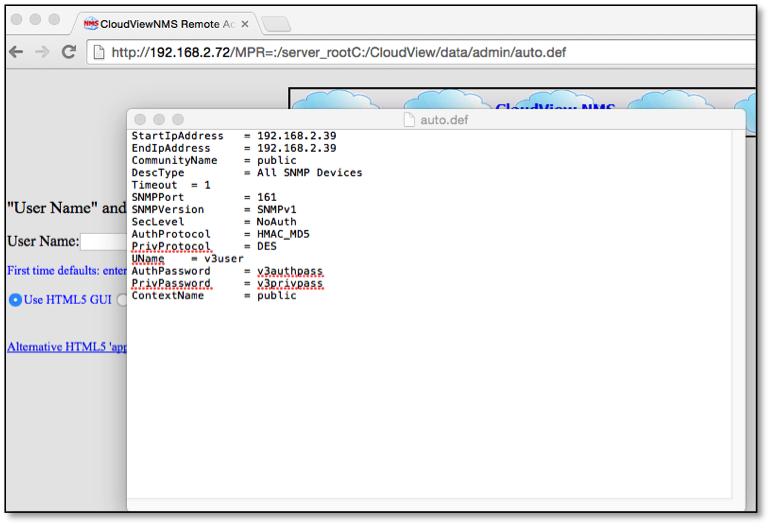
Task: Open a new browser tab
Action: coord(276,24)
